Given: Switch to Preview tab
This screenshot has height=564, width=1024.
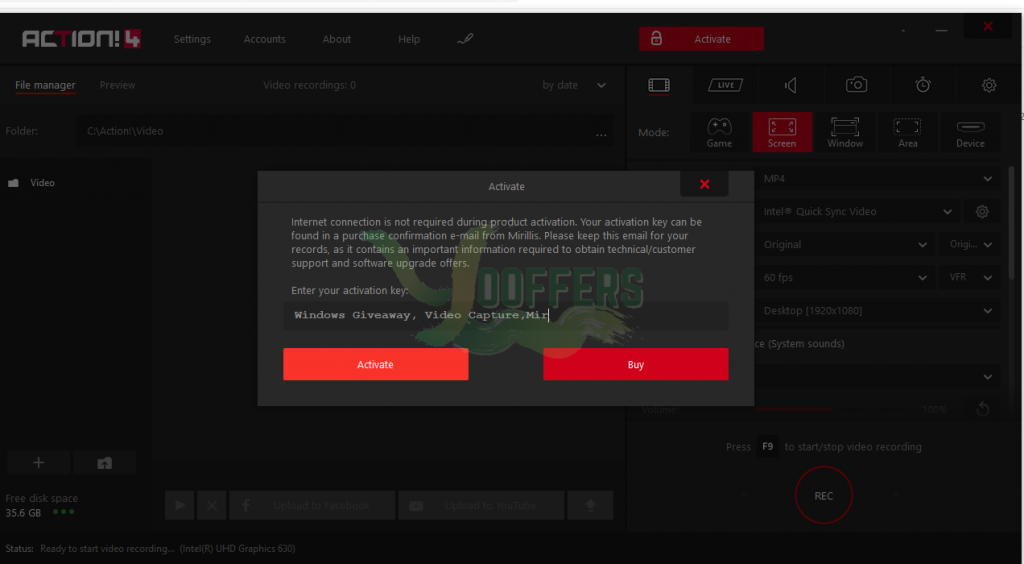Looking at the screenshot, I should 118,85.
